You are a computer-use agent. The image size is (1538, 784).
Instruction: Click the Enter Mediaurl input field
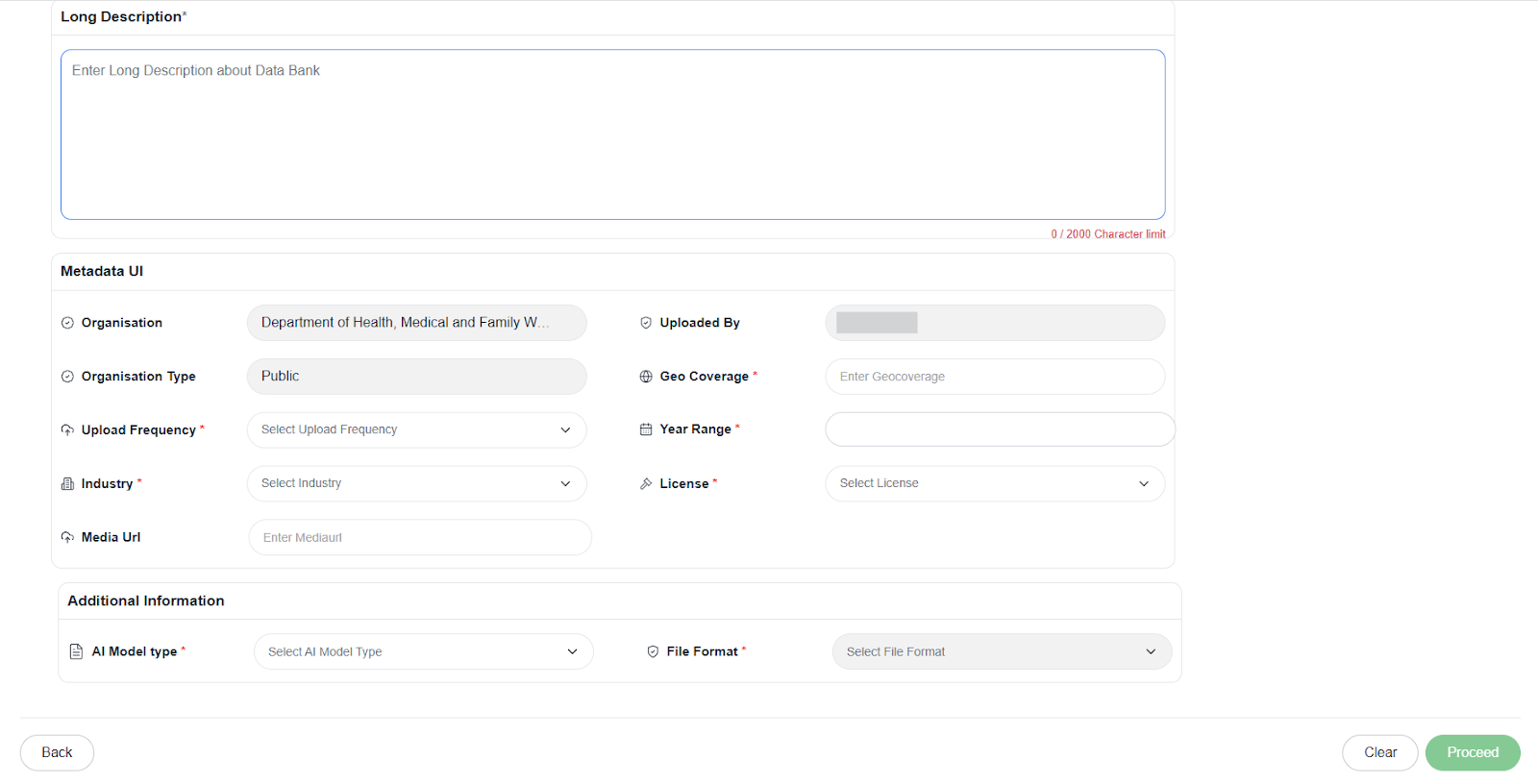point(419,537)
